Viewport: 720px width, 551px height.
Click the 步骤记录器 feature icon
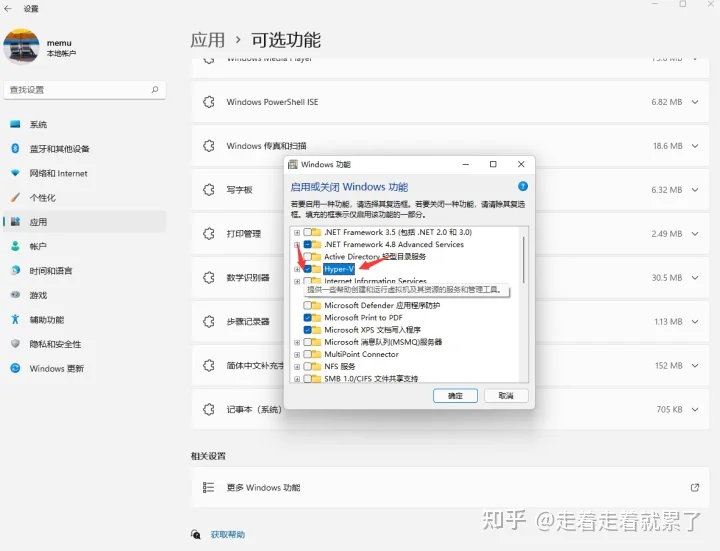pos(209,321)
